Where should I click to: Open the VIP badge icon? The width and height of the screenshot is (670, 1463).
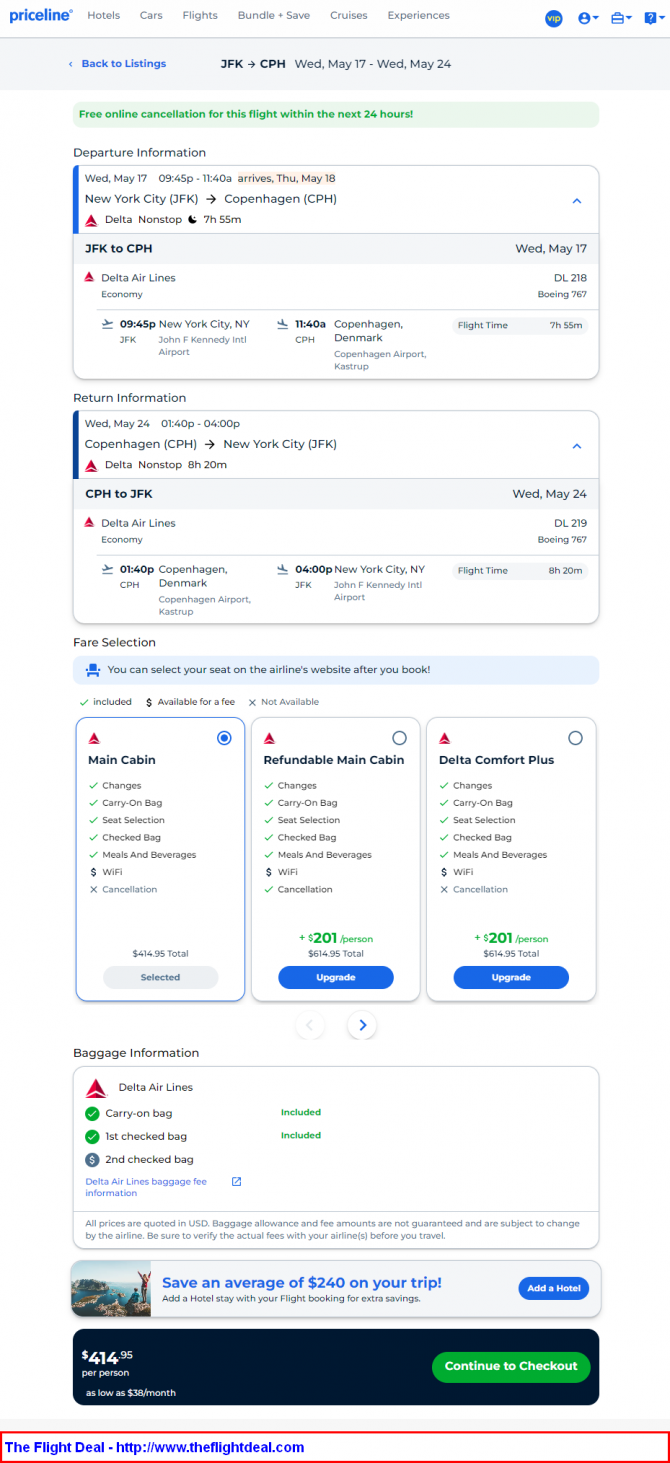(553, 18)
